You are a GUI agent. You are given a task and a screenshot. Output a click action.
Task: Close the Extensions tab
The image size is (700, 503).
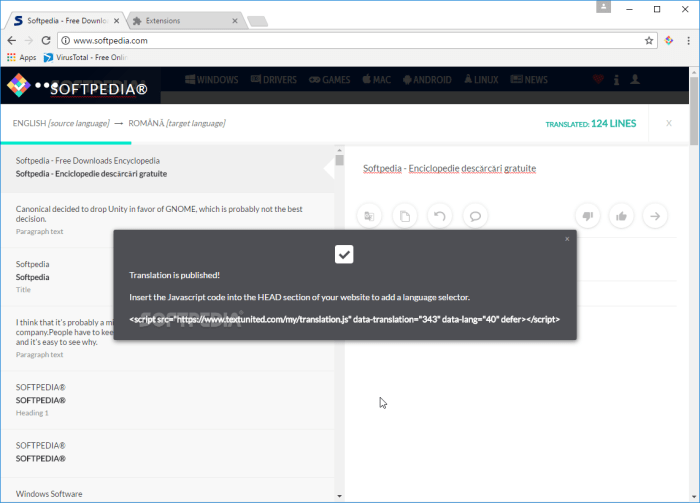[x=235, y=21]
